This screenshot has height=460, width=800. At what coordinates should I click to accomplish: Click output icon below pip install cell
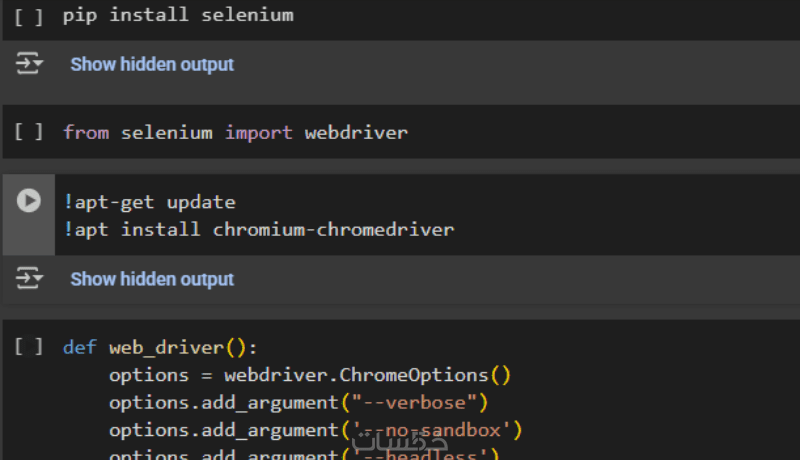pyautogui.click(x=29, y=64)
